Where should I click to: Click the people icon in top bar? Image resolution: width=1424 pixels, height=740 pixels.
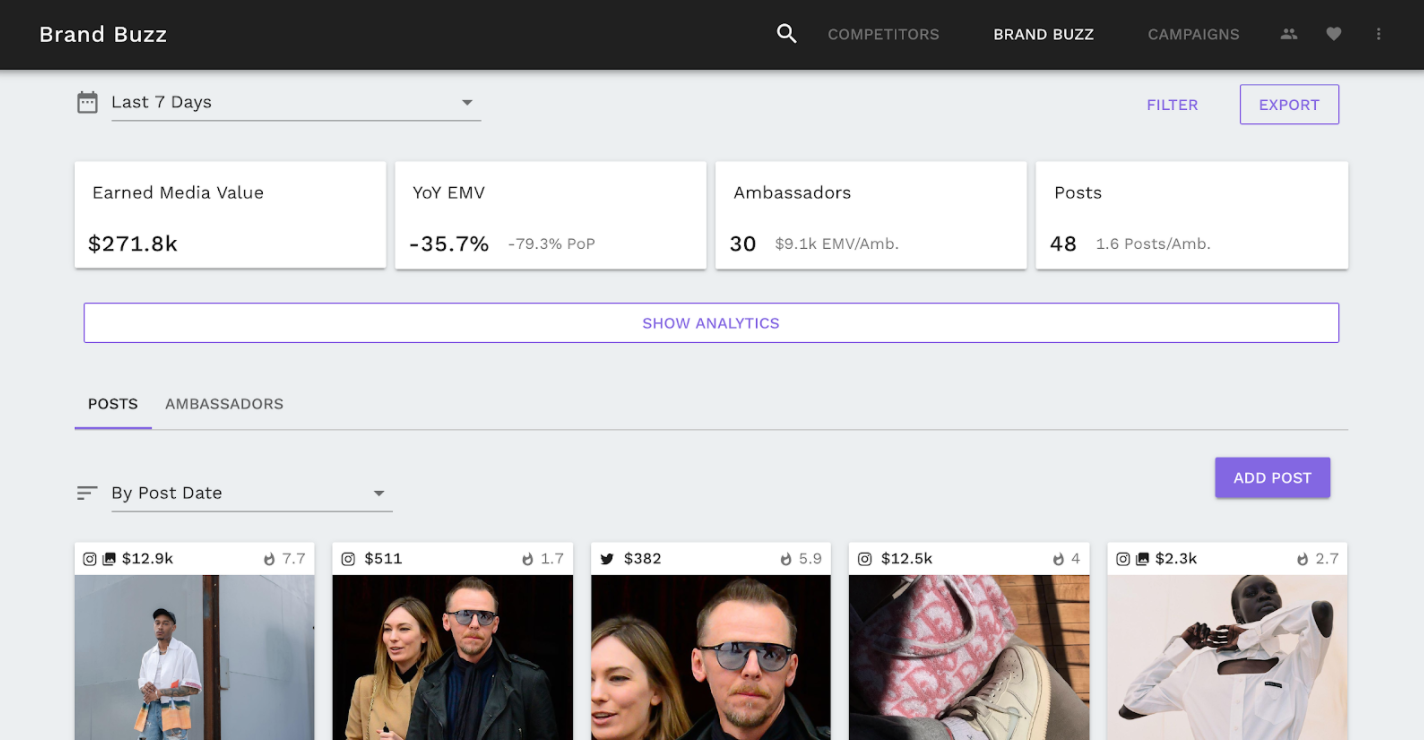[1289, 34]
